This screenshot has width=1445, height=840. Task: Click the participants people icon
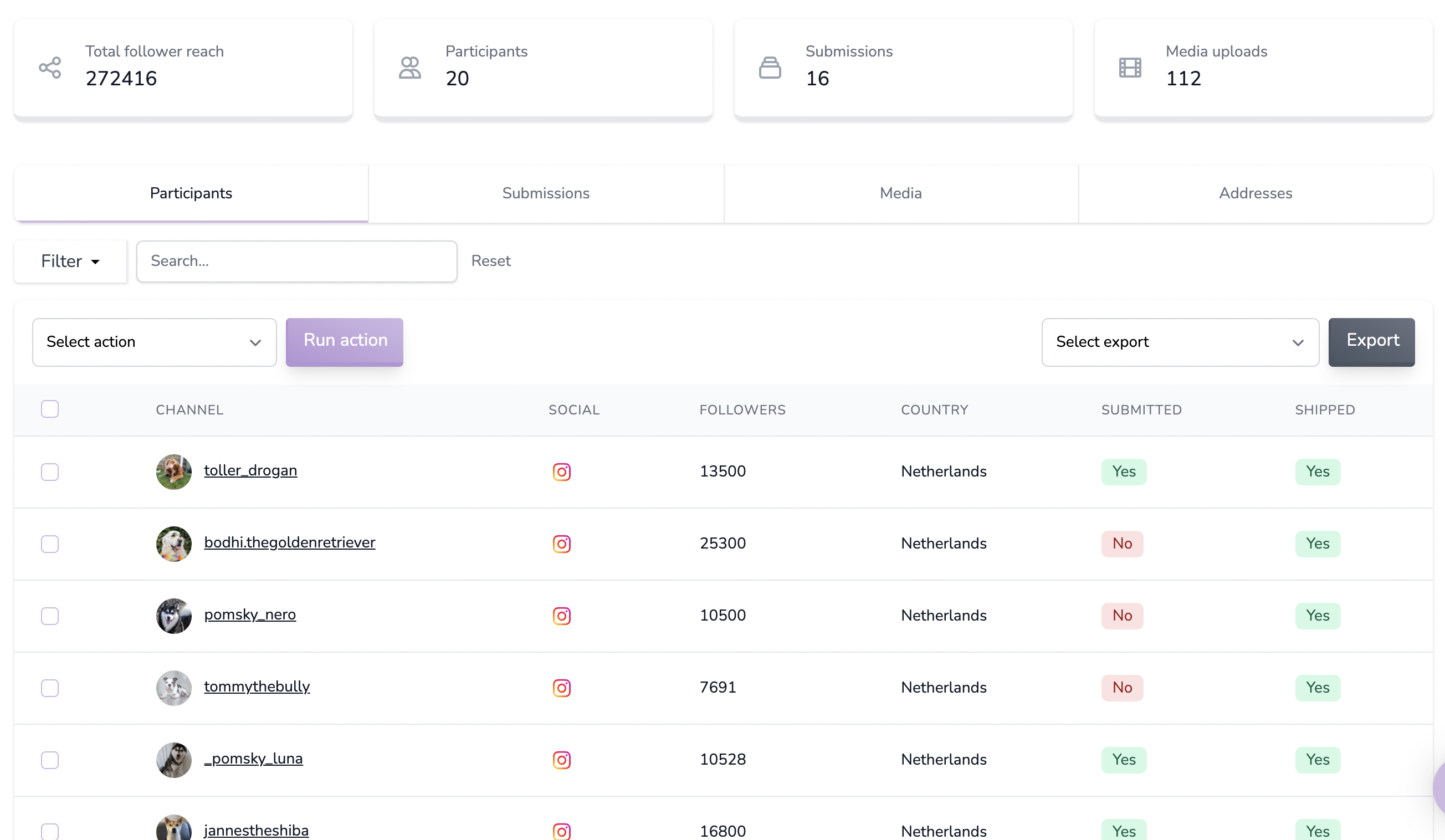(409, 68)
